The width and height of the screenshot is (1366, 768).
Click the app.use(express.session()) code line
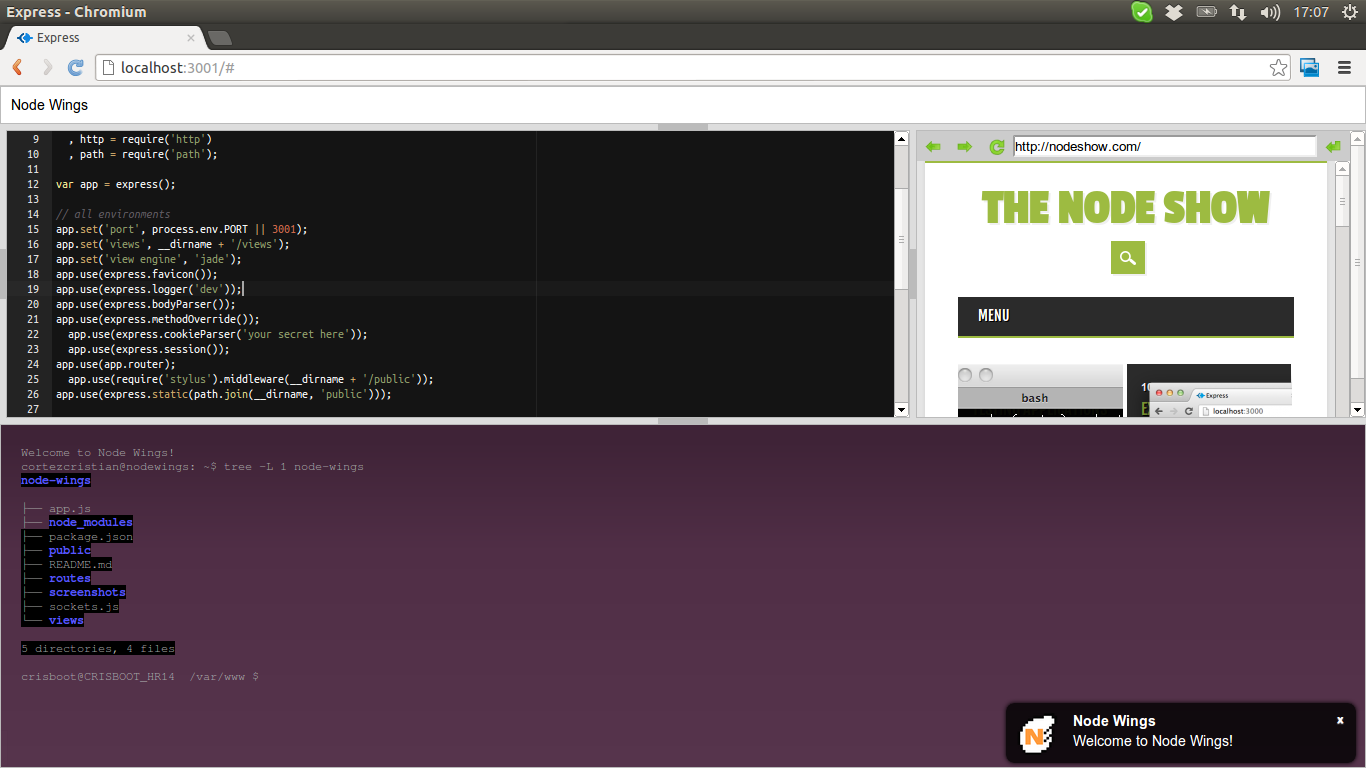point(149,349)
